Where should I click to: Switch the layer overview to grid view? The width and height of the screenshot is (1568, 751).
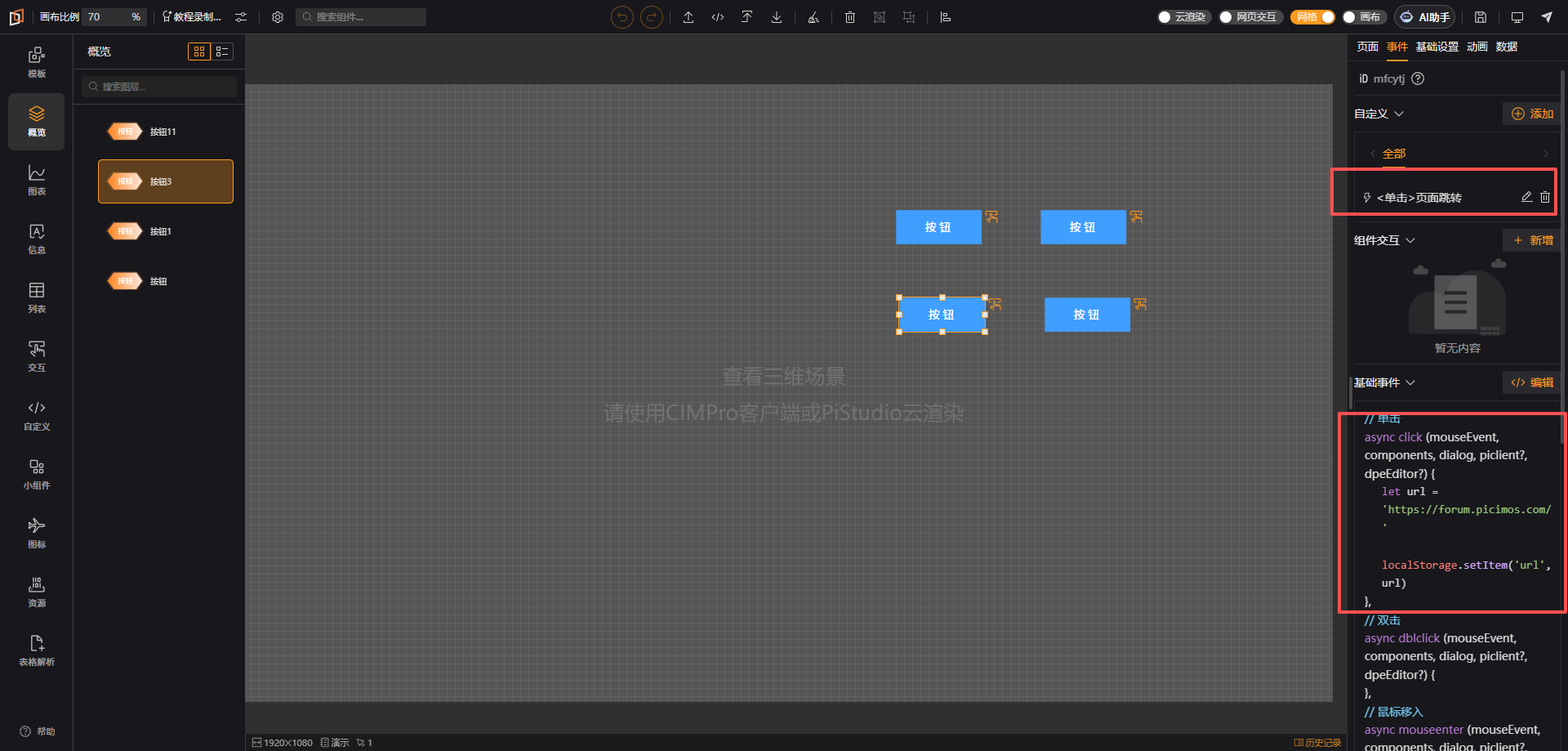[199, 51]
